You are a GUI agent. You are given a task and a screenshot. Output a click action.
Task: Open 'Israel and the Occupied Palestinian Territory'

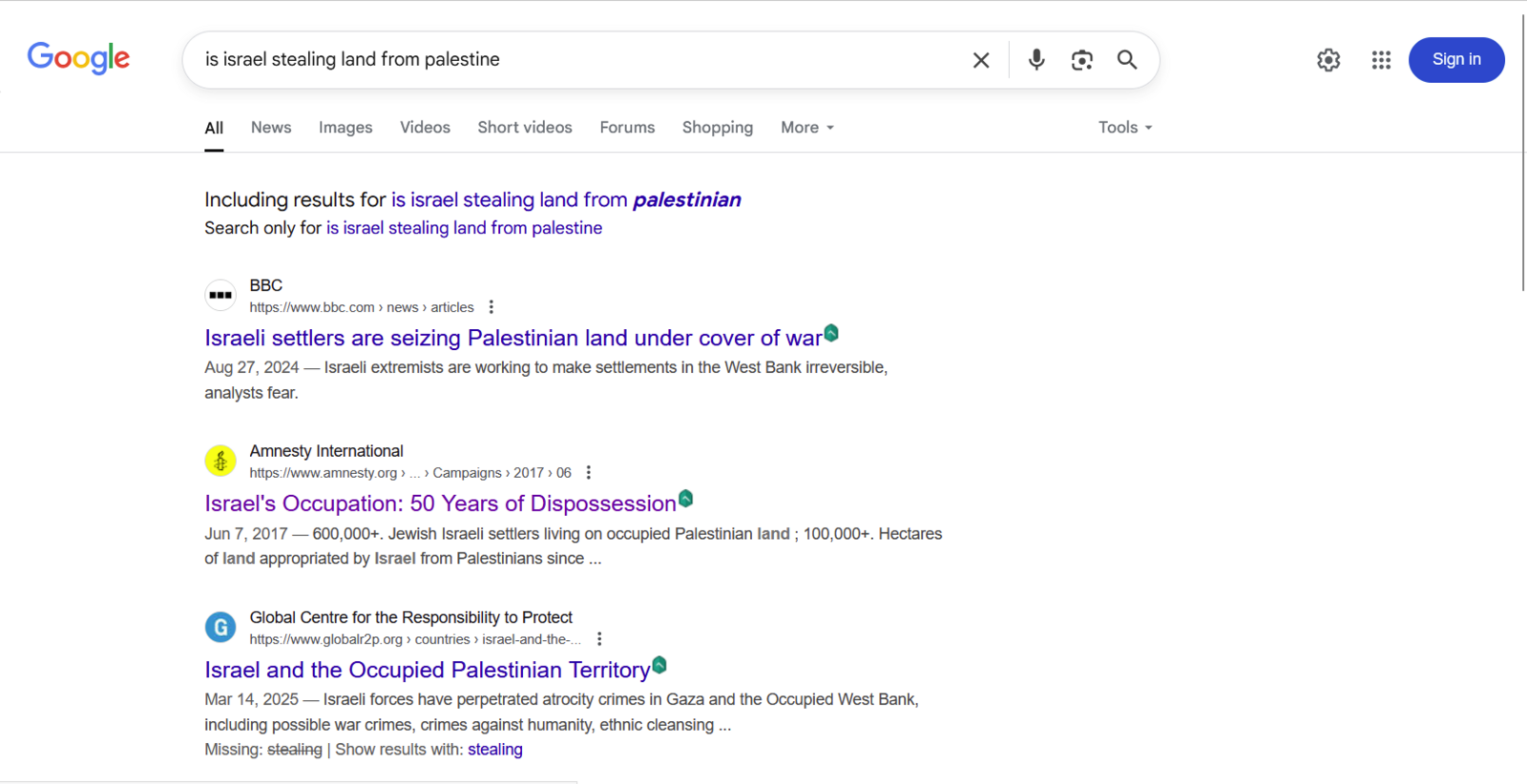427,670
